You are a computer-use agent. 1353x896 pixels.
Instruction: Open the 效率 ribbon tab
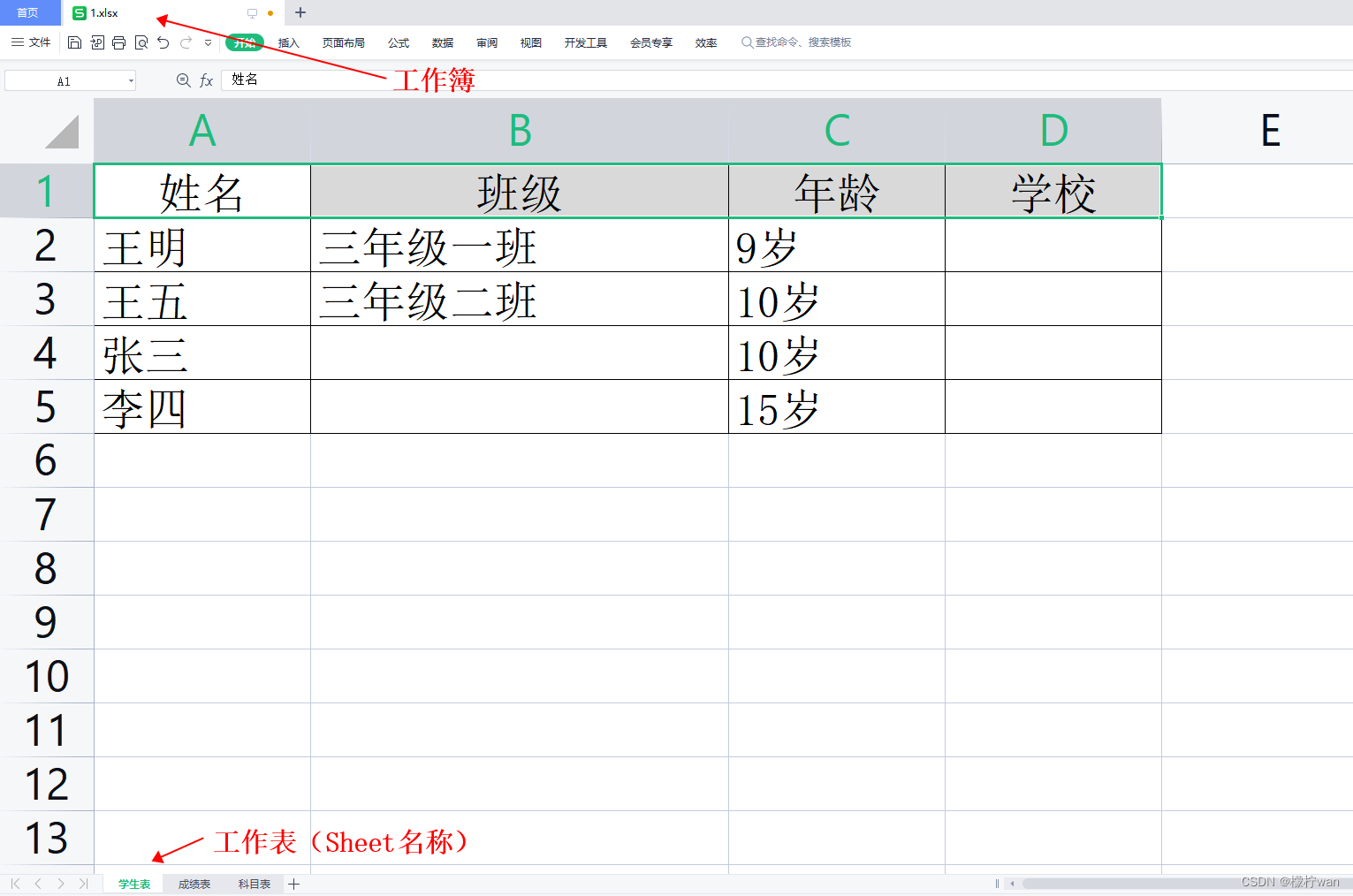tap(706, 42)
